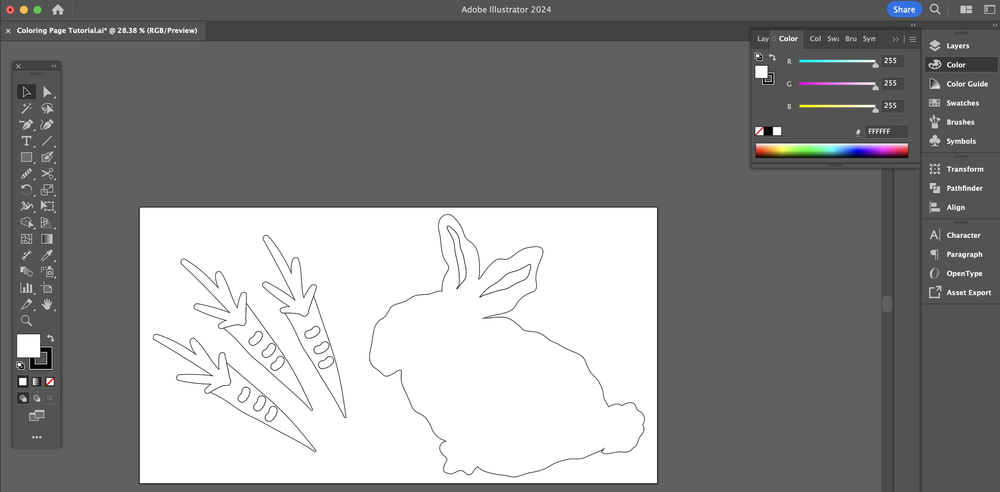Select the Symbol Sprayer tool

pos(47,271)
